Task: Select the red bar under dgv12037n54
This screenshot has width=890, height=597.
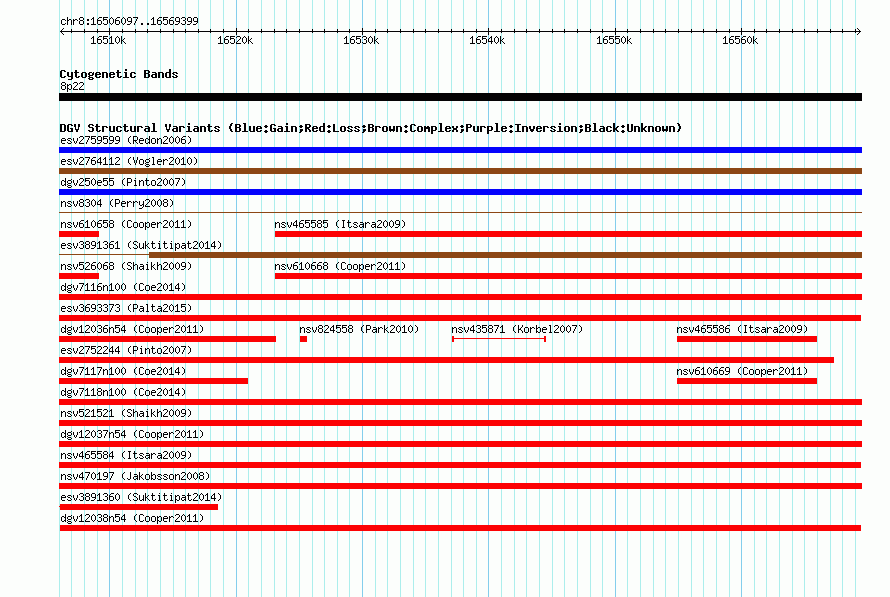Action: 460,444
